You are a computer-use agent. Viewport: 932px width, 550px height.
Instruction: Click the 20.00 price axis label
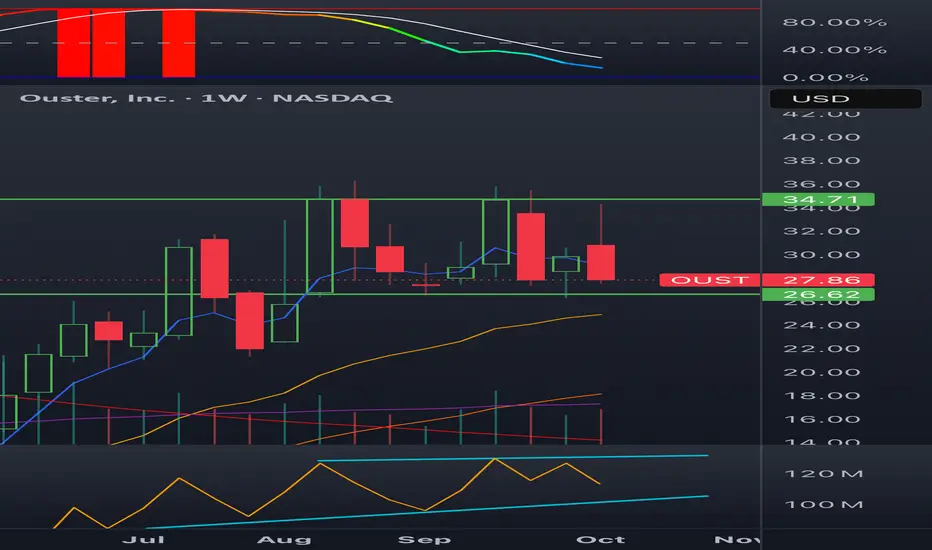pyautogui.click(x=821, y=373)
